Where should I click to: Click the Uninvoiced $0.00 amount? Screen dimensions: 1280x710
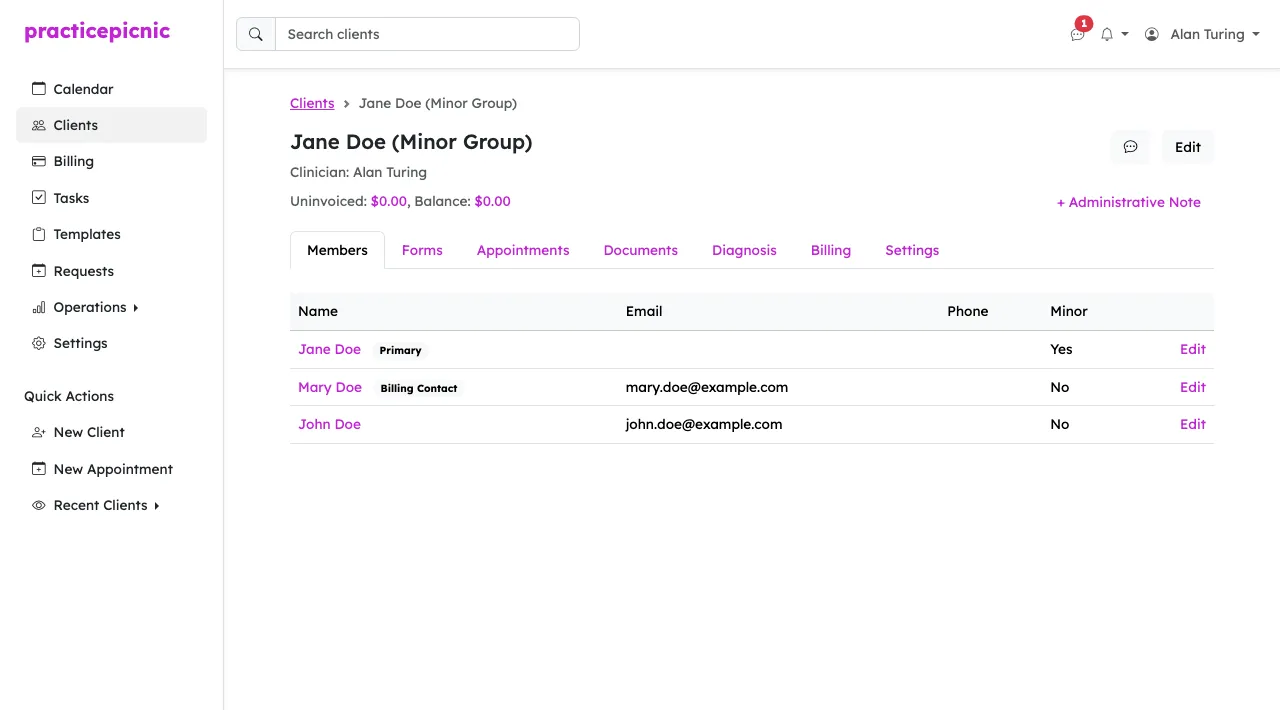389,201
